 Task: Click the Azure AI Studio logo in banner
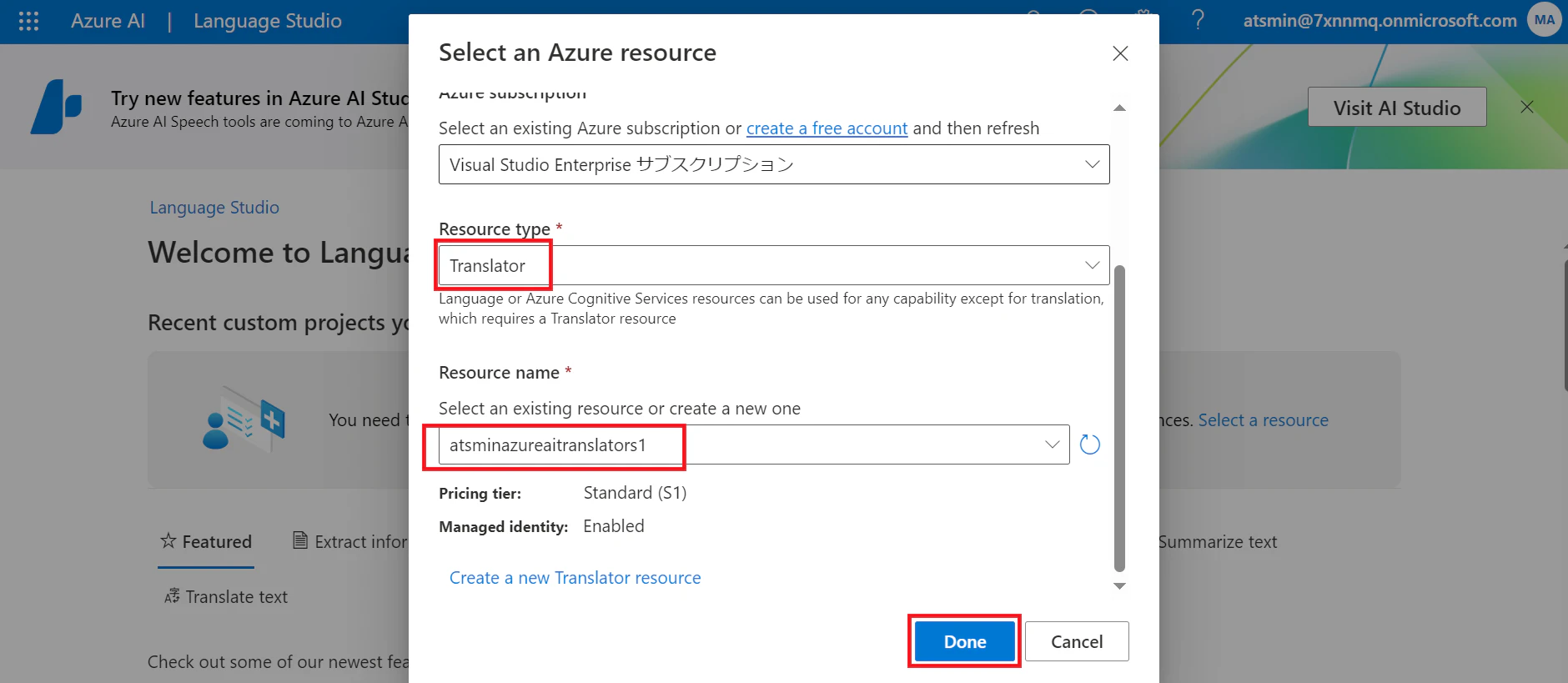coord(57,107)
